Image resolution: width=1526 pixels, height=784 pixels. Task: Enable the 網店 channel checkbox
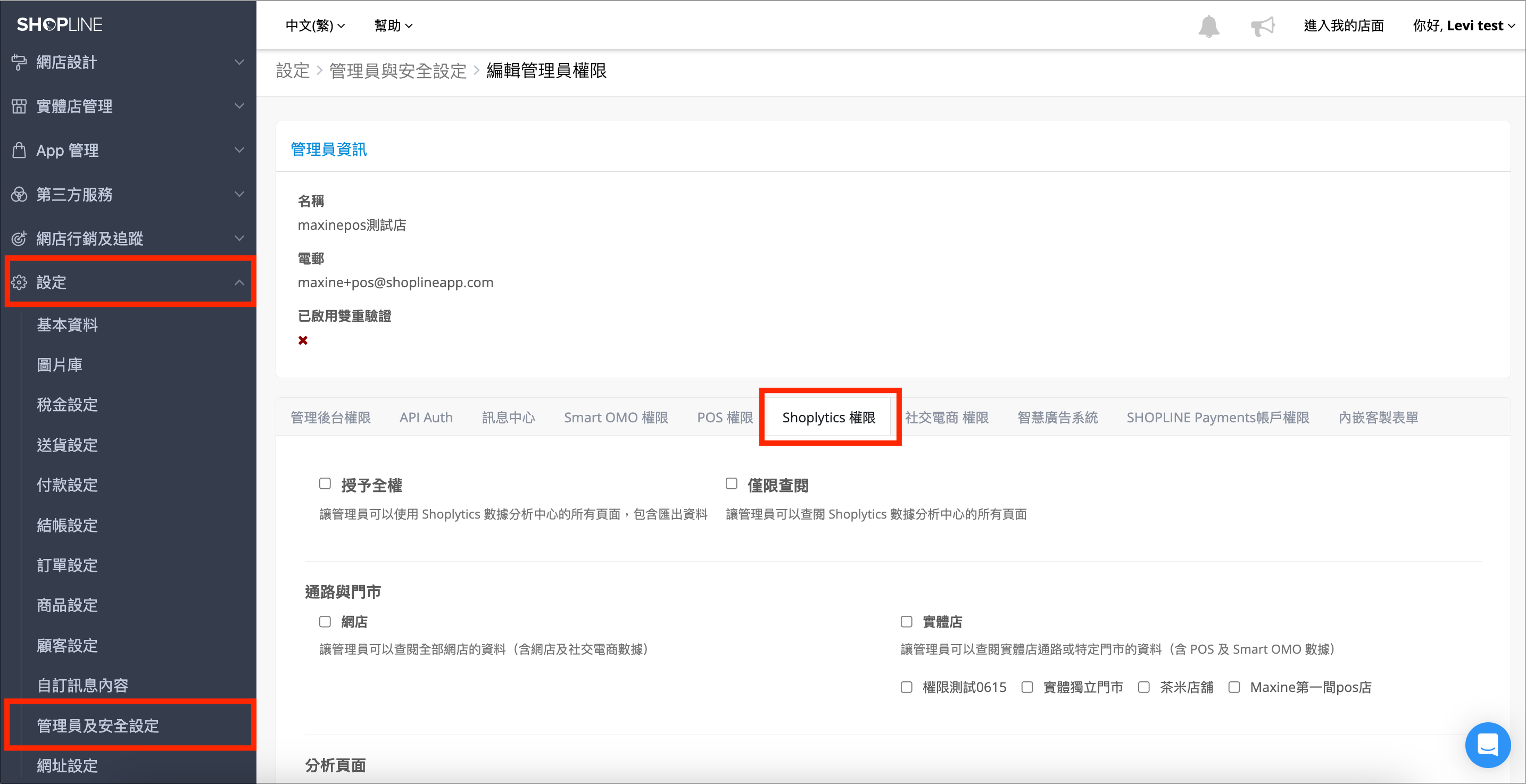tap(325, 621)
